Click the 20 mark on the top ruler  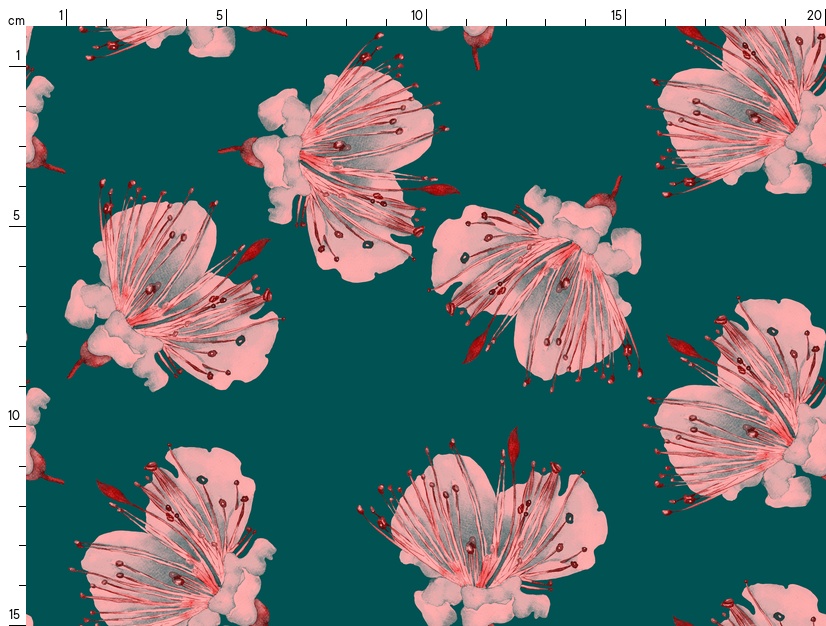pyautogui.click(x=814, y=15)
